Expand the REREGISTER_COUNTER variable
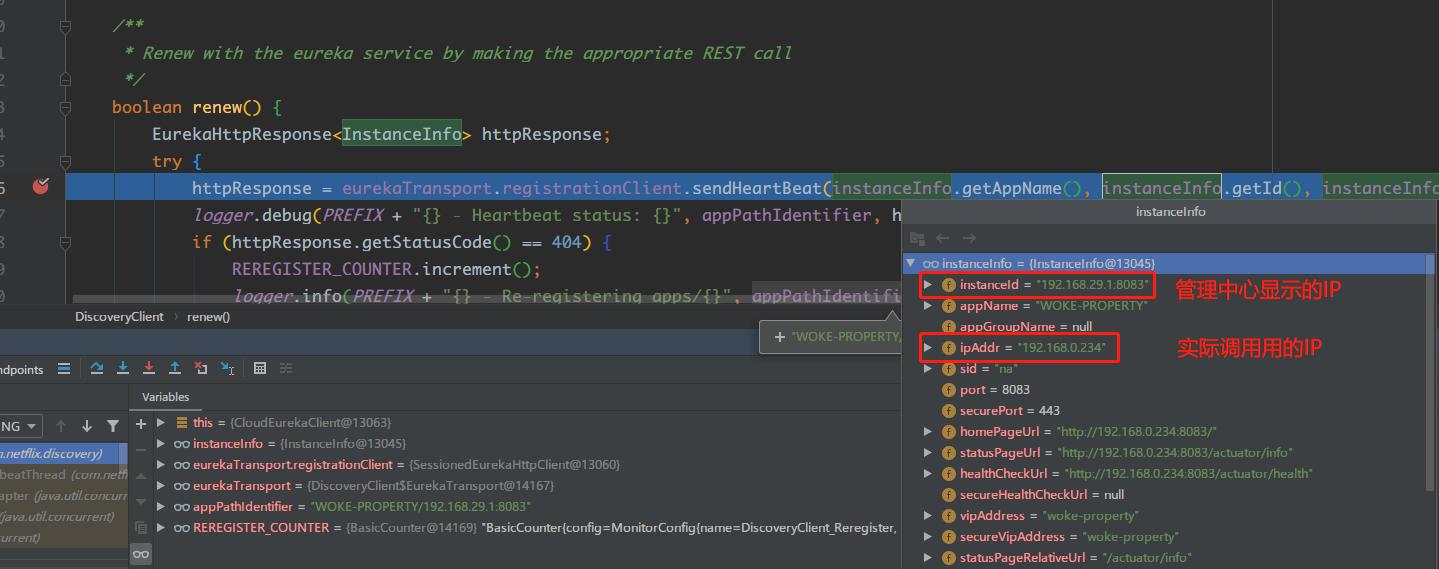Screen dimensions: 1439x569 tap(161, 528)
